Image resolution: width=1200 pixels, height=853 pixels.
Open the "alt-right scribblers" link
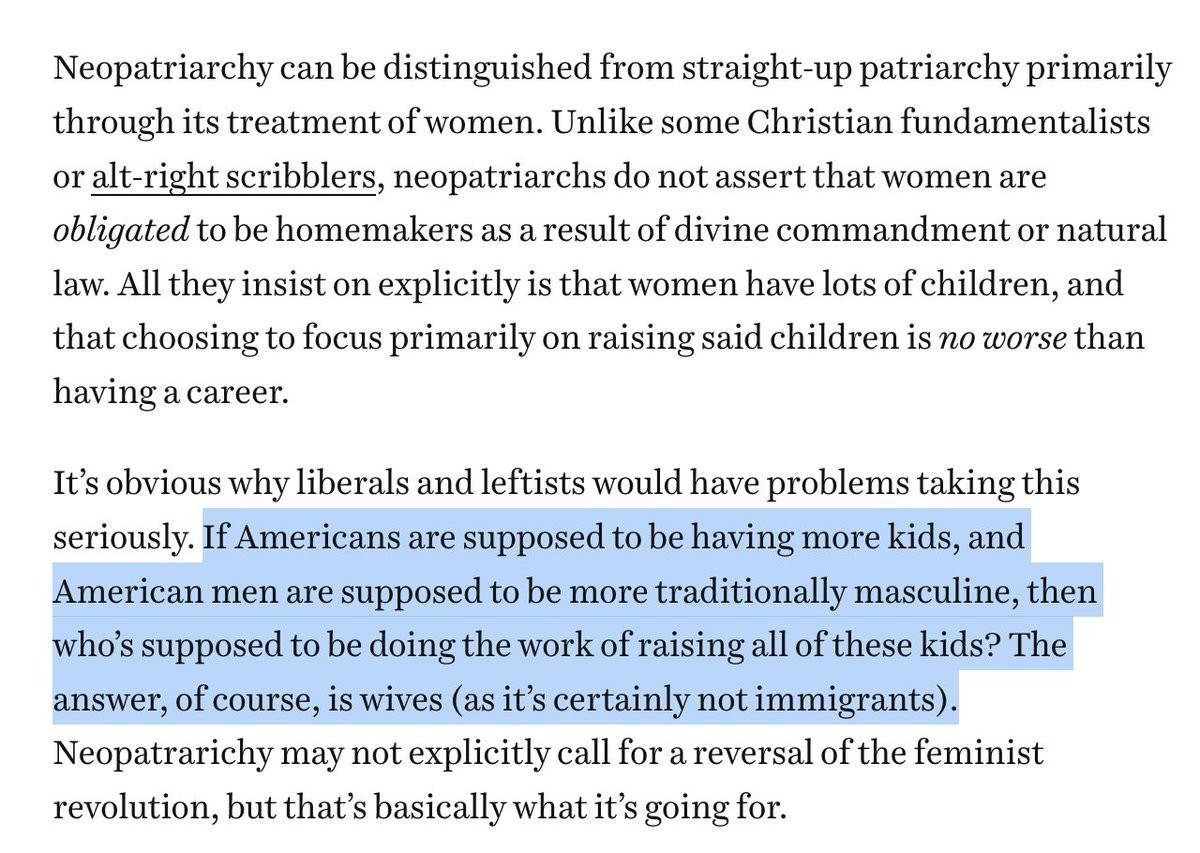(234, 178)
